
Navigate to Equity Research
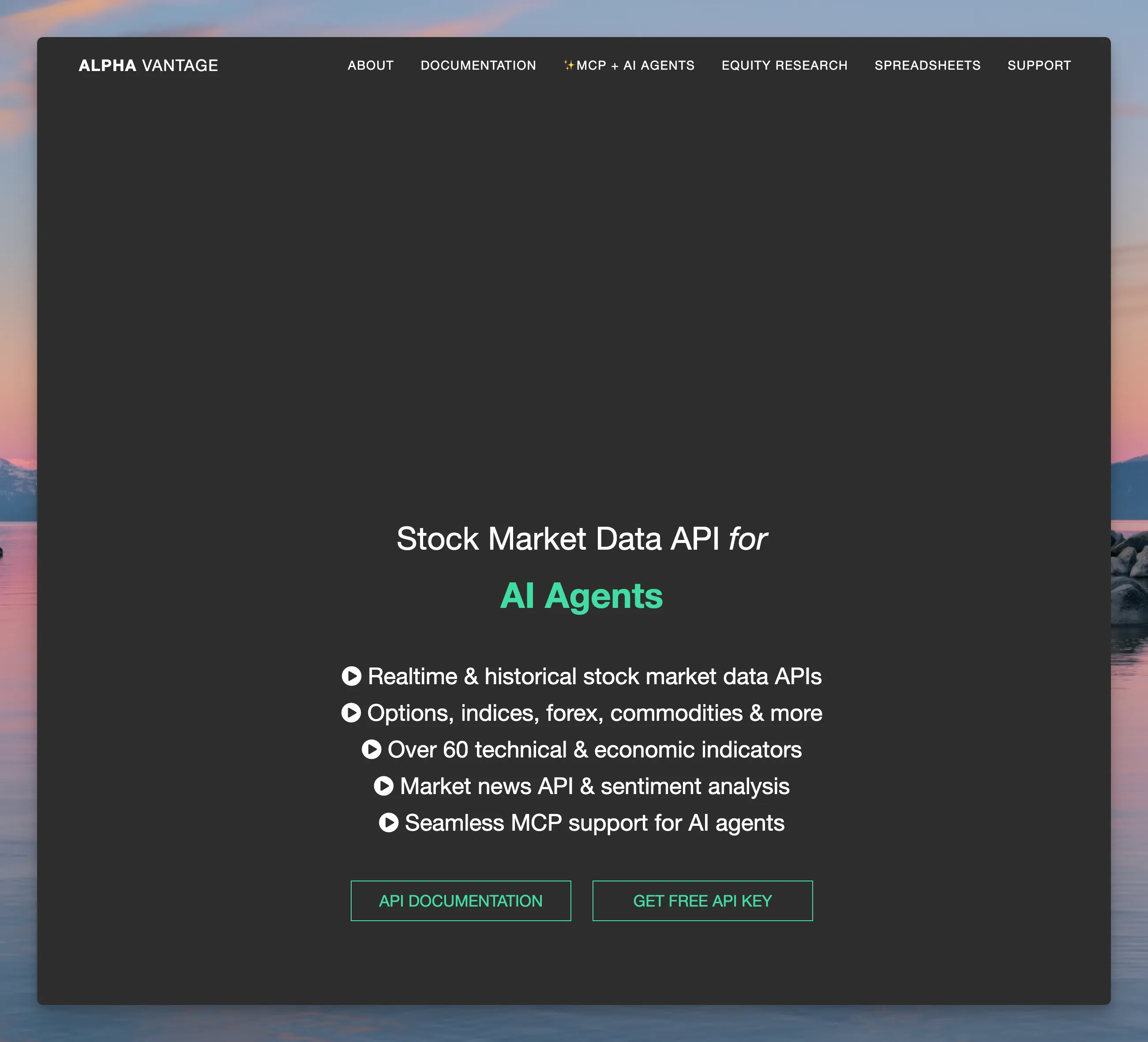coord(785,65)
